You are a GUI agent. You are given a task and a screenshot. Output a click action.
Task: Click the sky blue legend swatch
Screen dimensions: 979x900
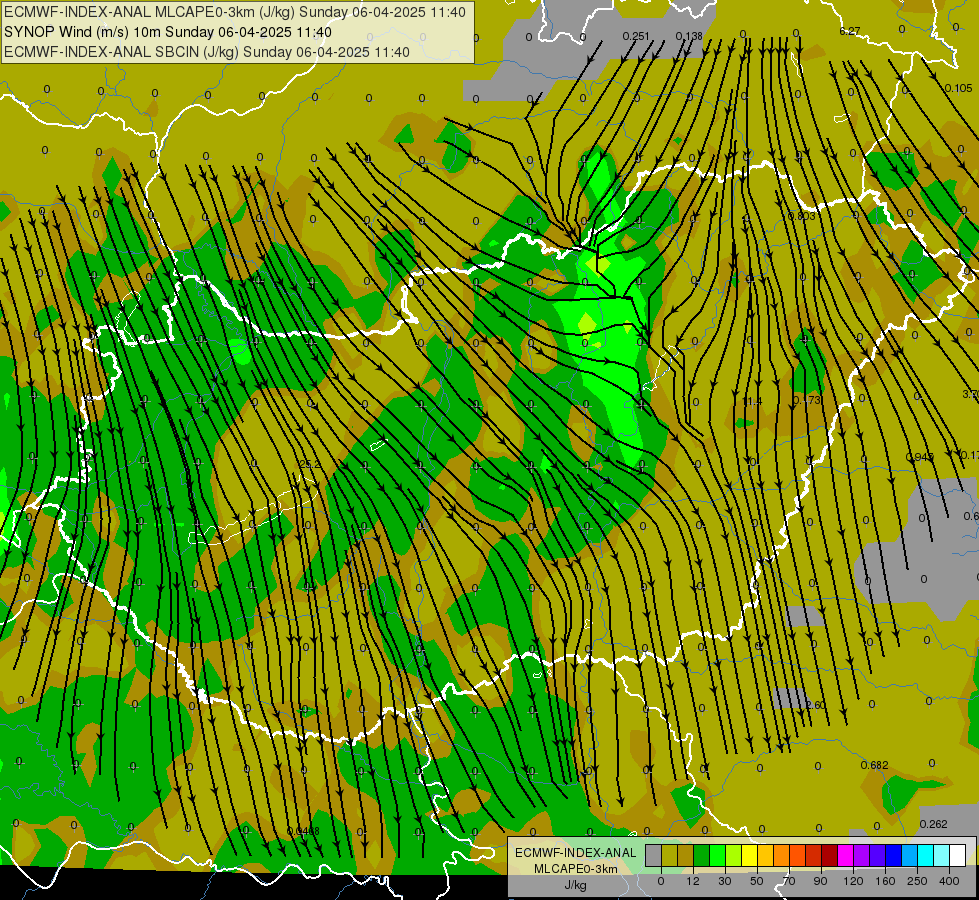coord(909,856)
